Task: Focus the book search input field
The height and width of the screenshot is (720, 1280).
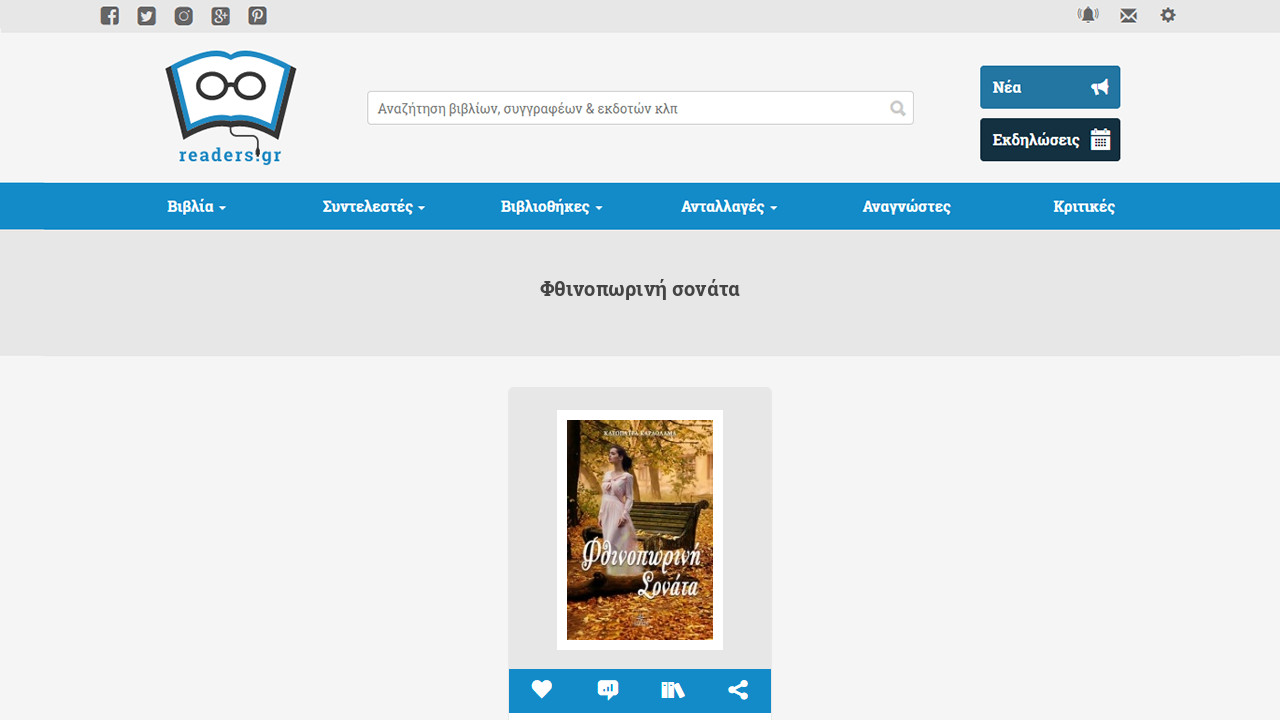Action: [x=640, y=108]
